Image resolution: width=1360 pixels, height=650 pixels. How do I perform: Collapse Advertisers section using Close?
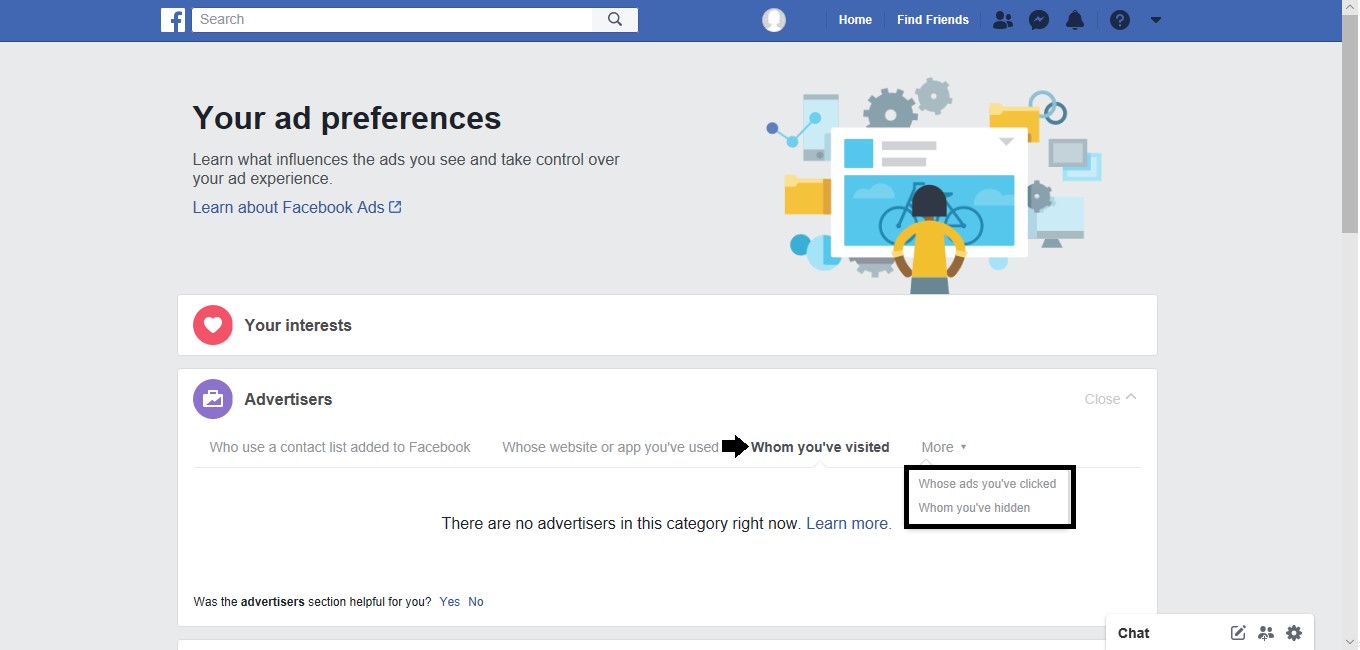[1110, 399]
